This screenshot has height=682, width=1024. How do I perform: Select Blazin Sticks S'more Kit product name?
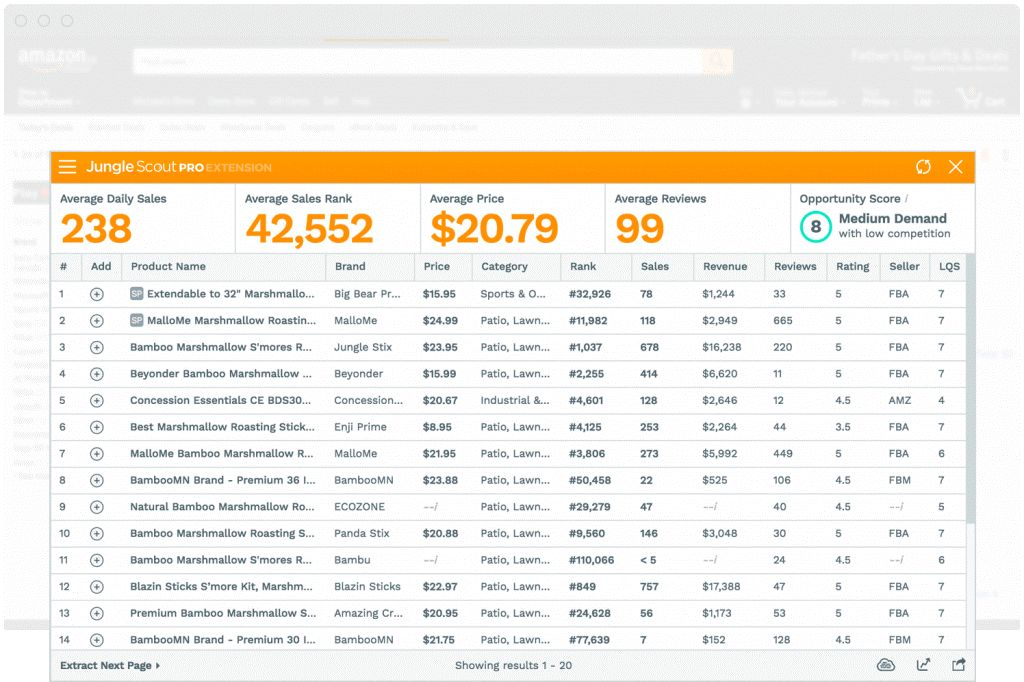(221, 587)
